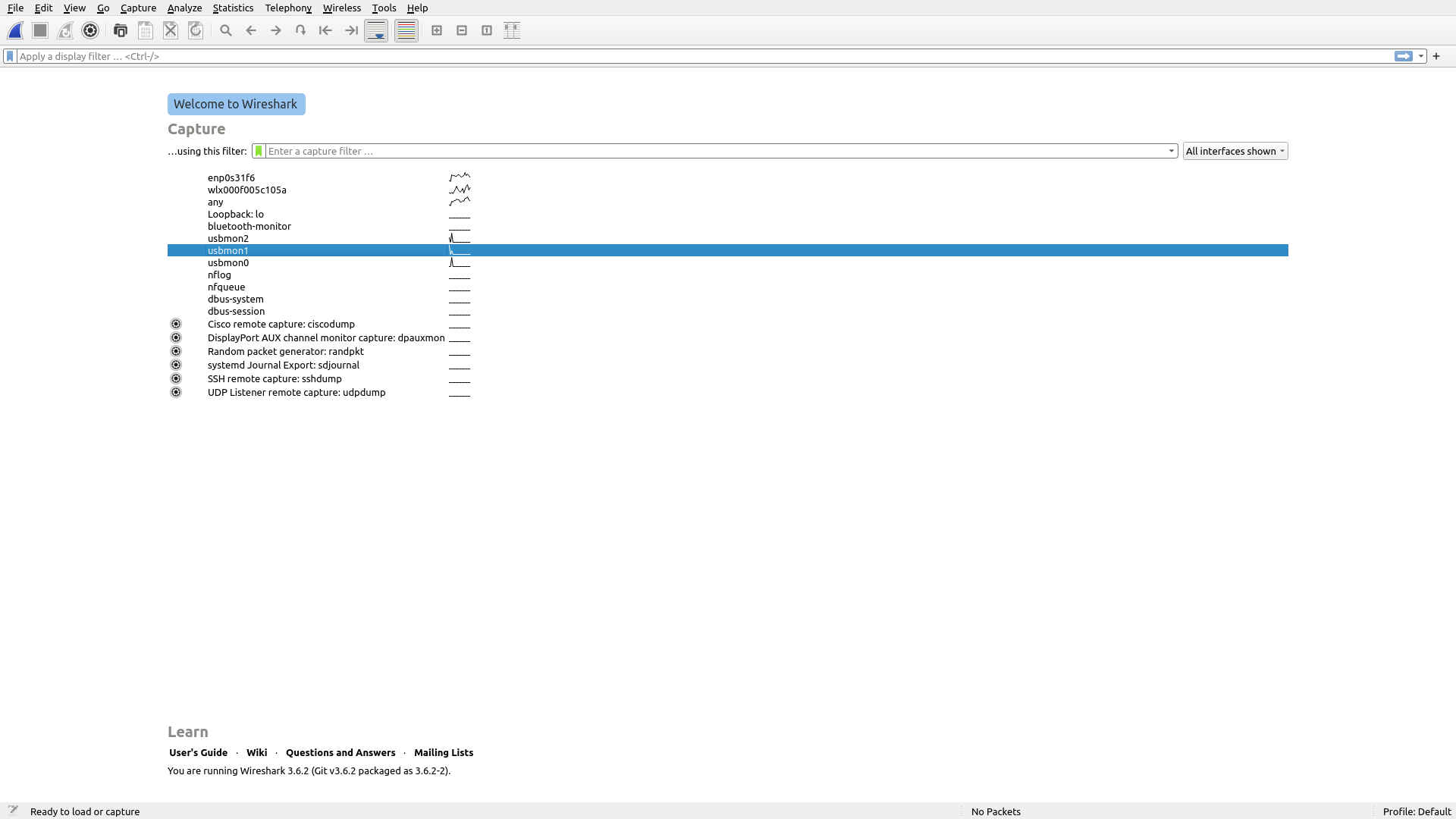Screen dimensions: 1456x819
Task: Open the All interfaces shown dropdown
Action: (x=1235, y=151)
